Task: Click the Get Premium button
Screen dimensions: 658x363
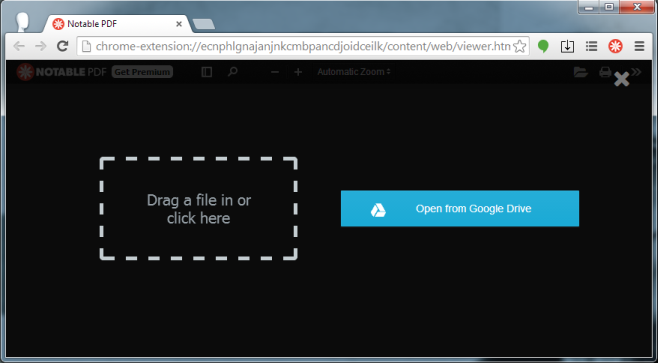Action: (x=142, y=72)
